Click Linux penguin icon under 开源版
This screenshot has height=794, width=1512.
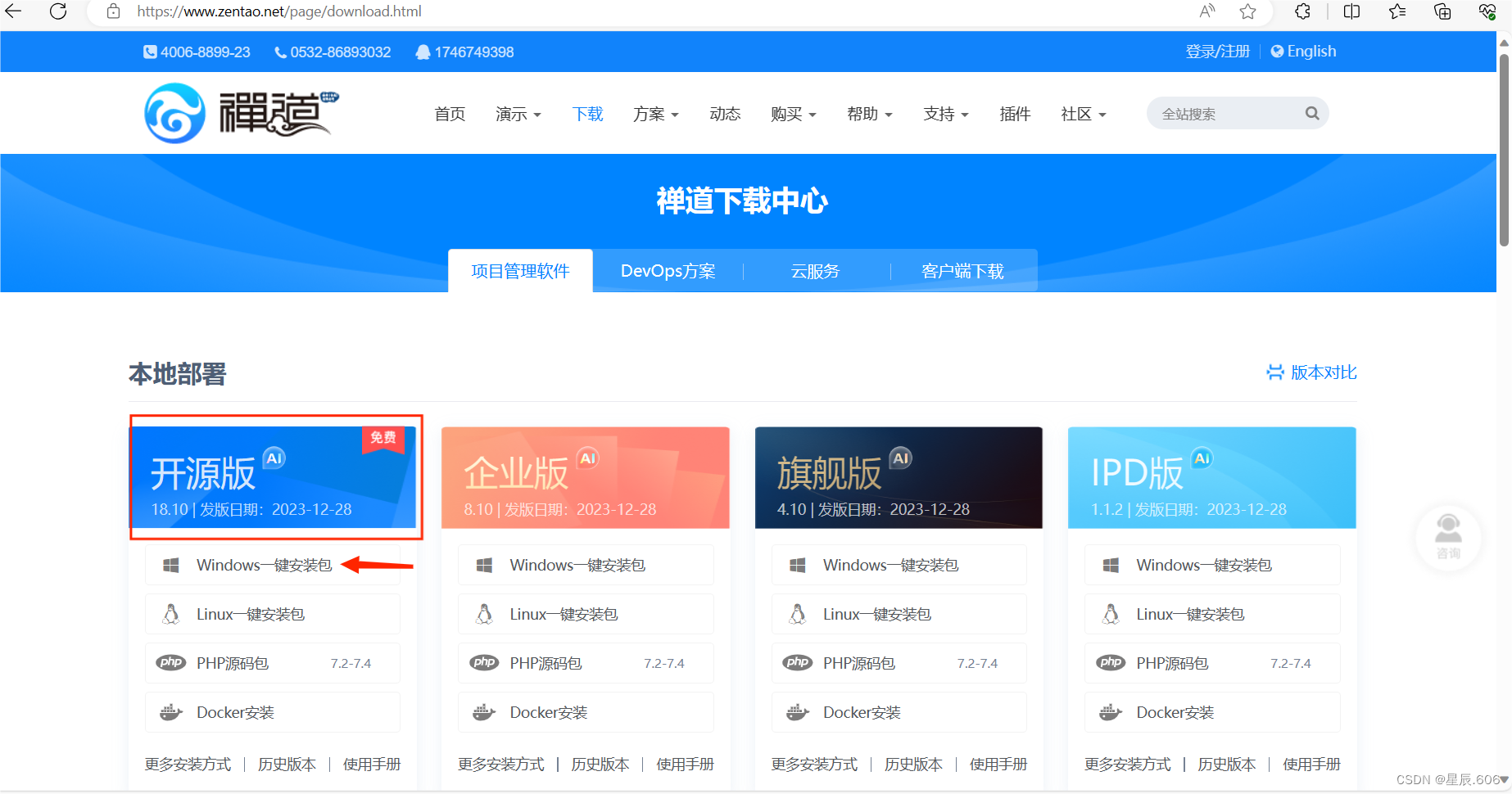pyautogui.click(x=171, y=614)
